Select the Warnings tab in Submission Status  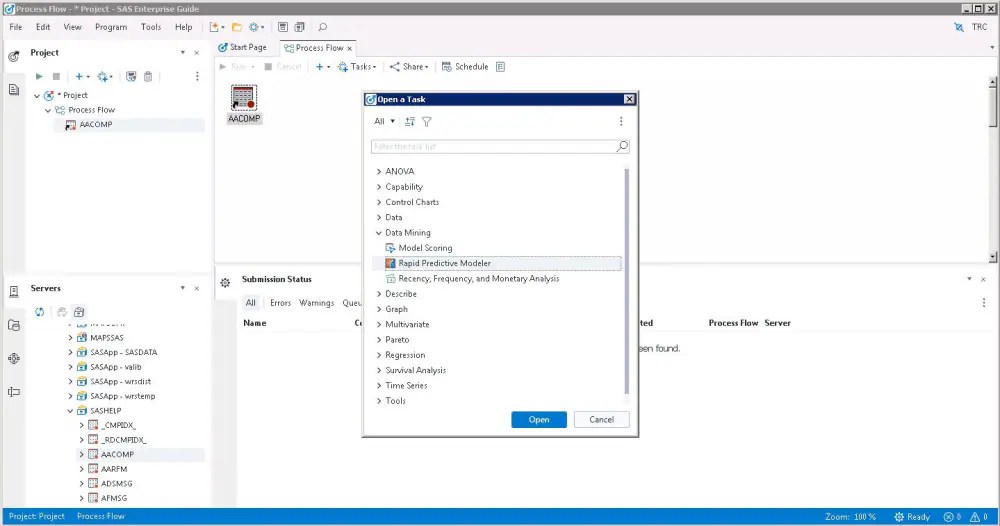tap(316, 303)
